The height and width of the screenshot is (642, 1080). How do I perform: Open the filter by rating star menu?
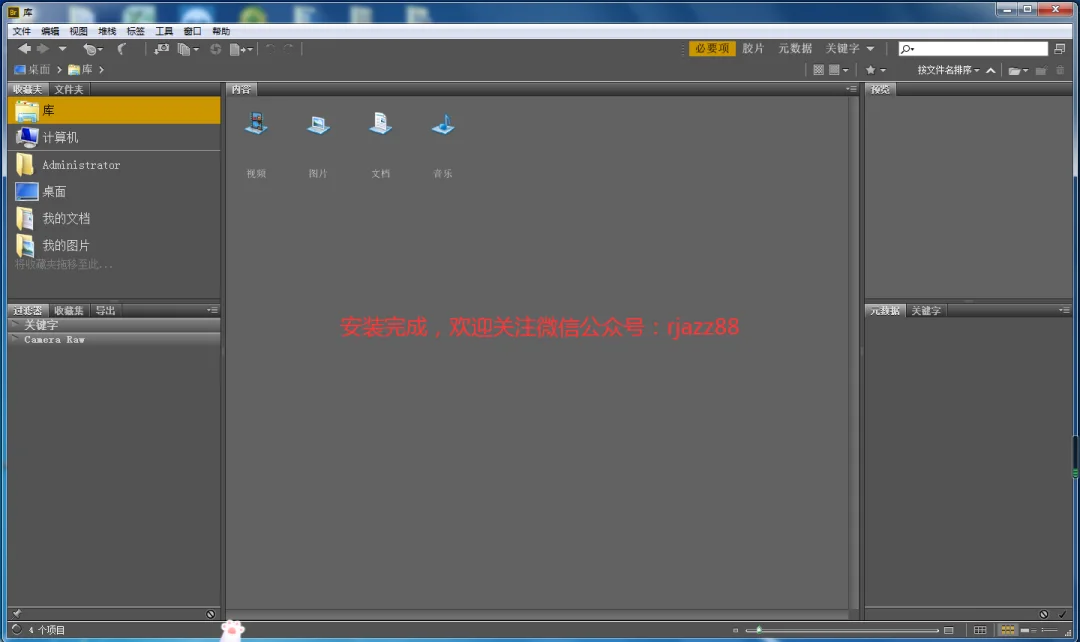875,70
